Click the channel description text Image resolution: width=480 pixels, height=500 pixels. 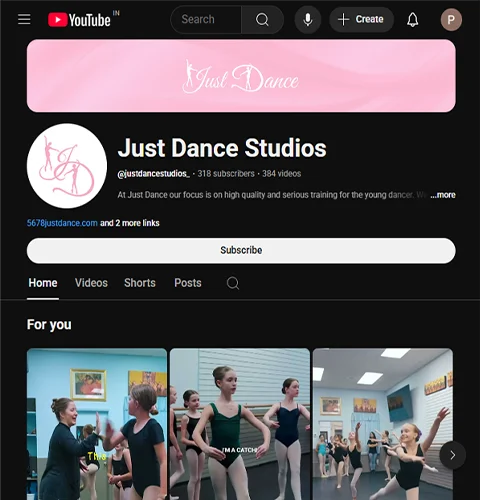(272, 195)
